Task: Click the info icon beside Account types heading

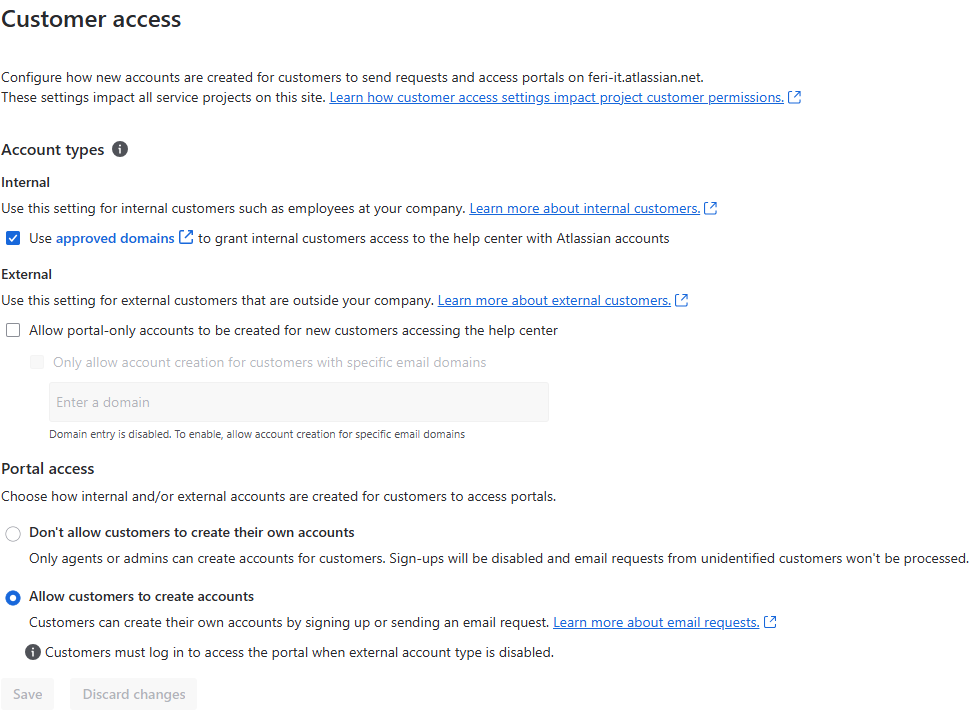Action: 120,149
